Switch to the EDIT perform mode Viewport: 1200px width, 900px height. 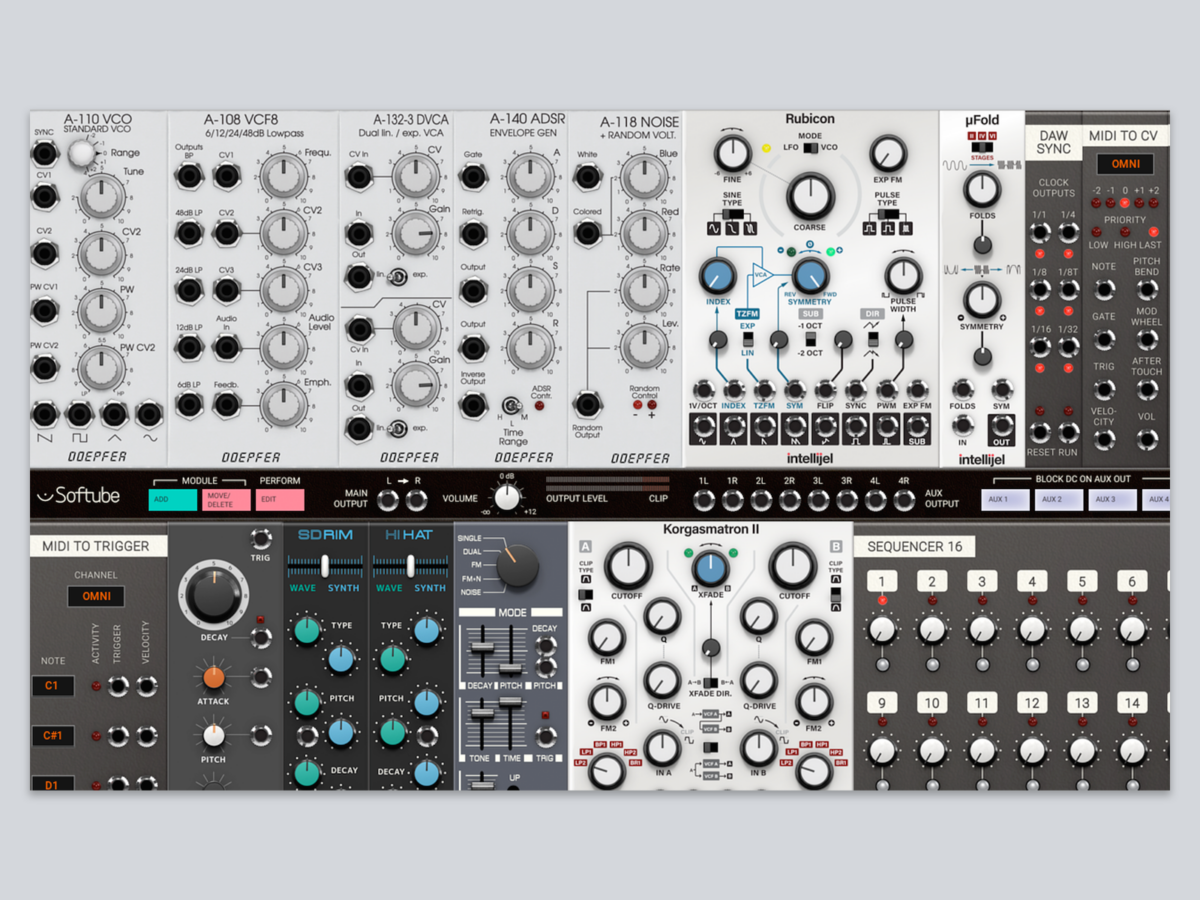[x=280, y=500]
